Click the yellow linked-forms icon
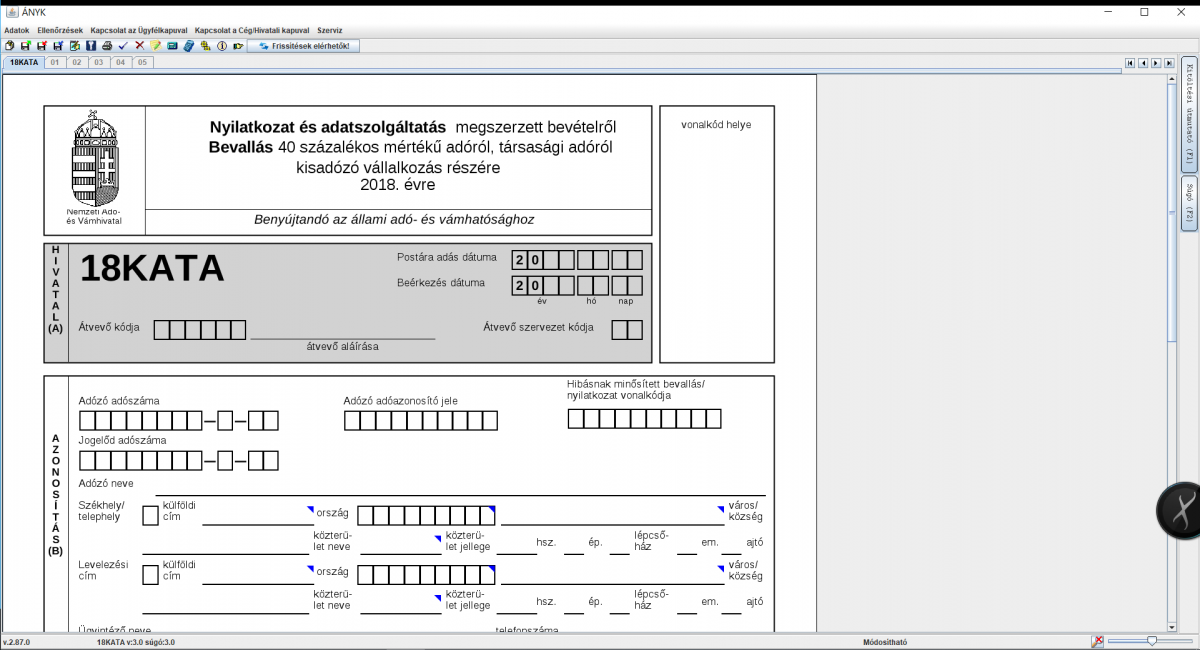 coord(205,46)
